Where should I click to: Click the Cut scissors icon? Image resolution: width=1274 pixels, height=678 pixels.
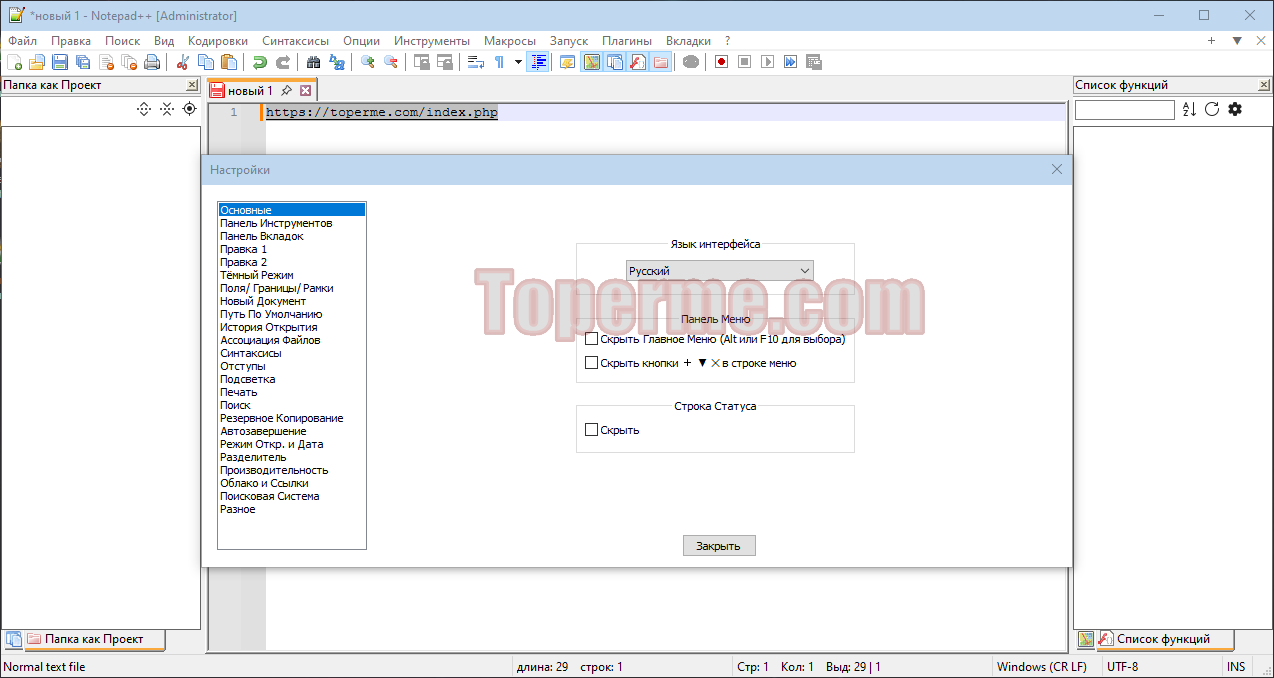(x=183, y=62)
